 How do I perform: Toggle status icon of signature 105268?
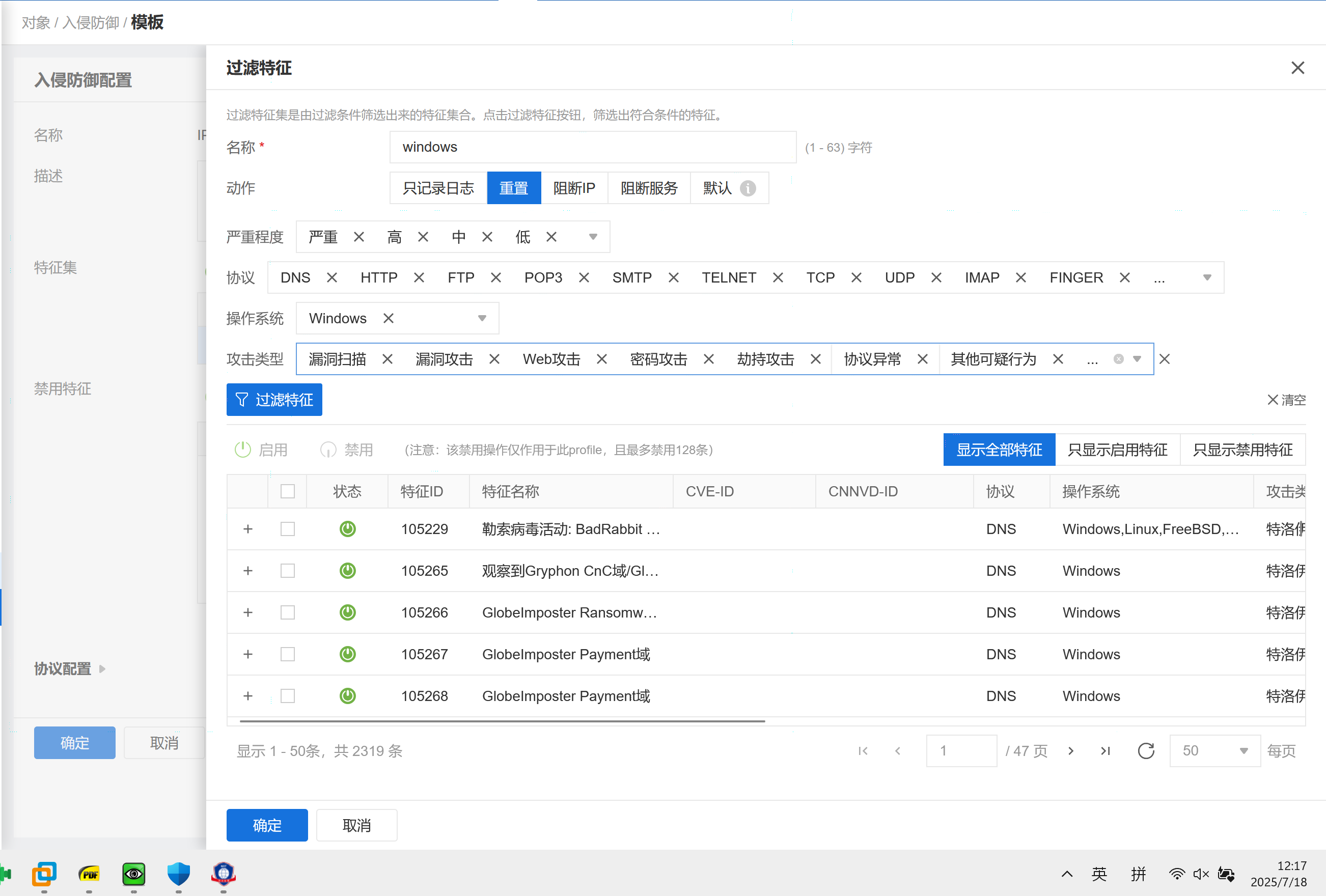click(x=347, y=696)
